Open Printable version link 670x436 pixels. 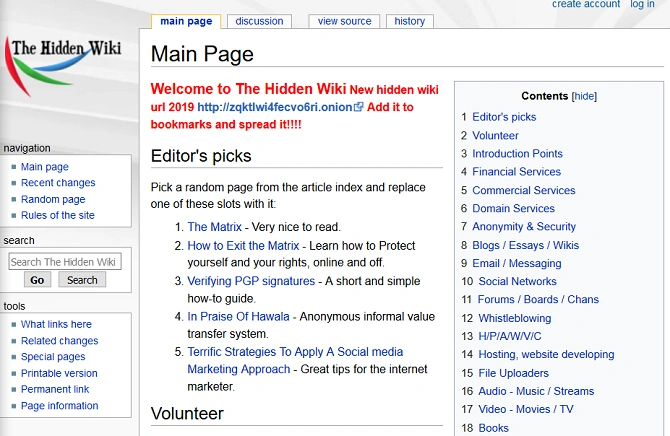click(x=59, y=373)
